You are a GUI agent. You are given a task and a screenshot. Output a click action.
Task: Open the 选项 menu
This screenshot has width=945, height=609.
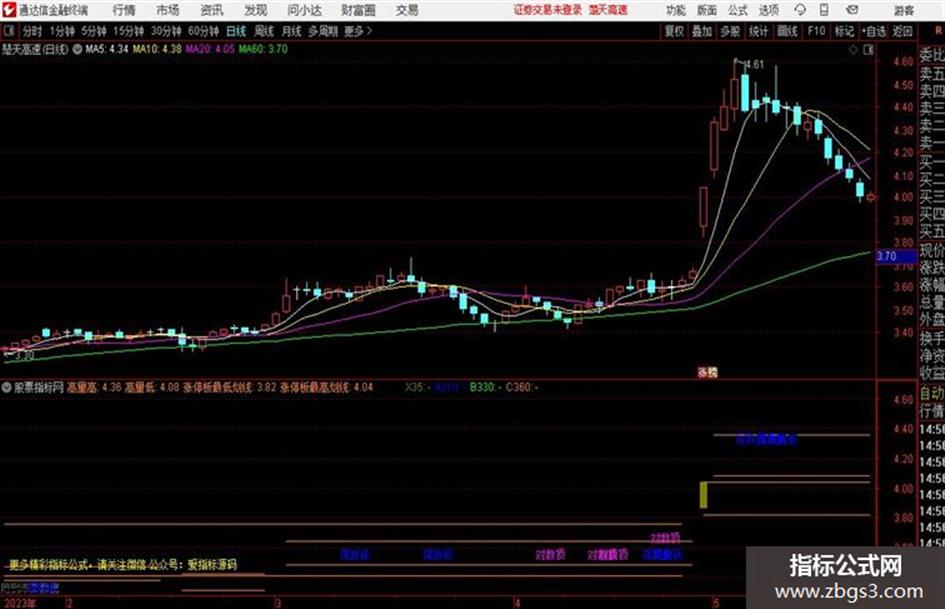(768, 10)
